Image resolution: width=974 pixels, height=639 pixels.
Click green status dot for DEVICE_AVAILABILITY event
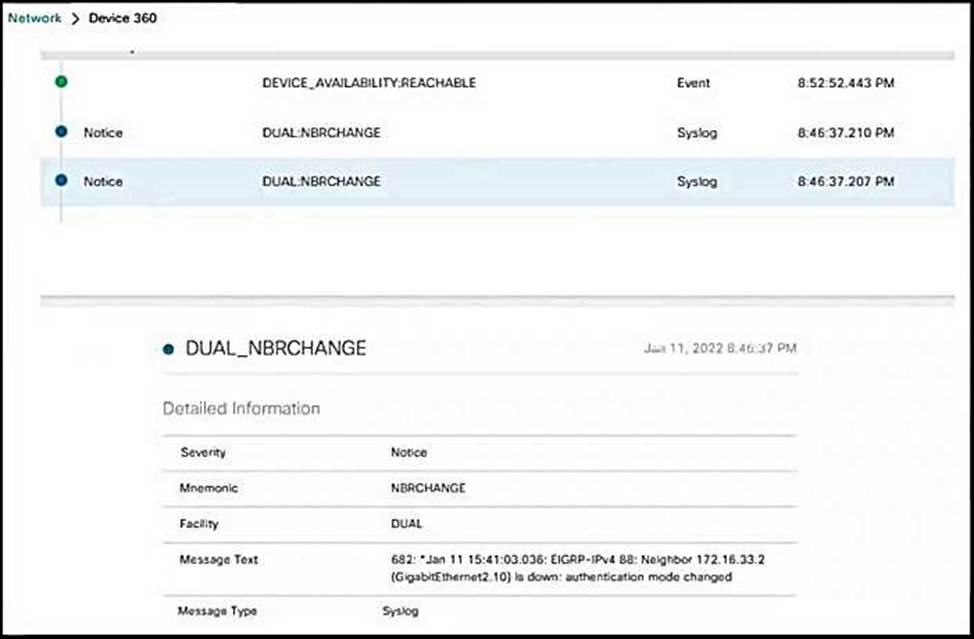pyautogui.click(x=61, y=82)
